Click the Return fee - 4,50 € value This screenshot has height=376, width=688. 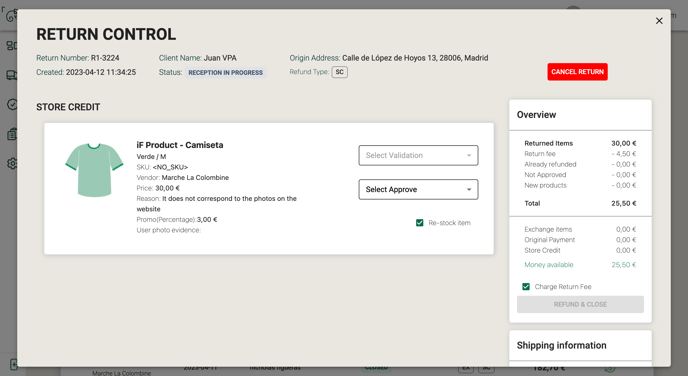tap(624, 154)
